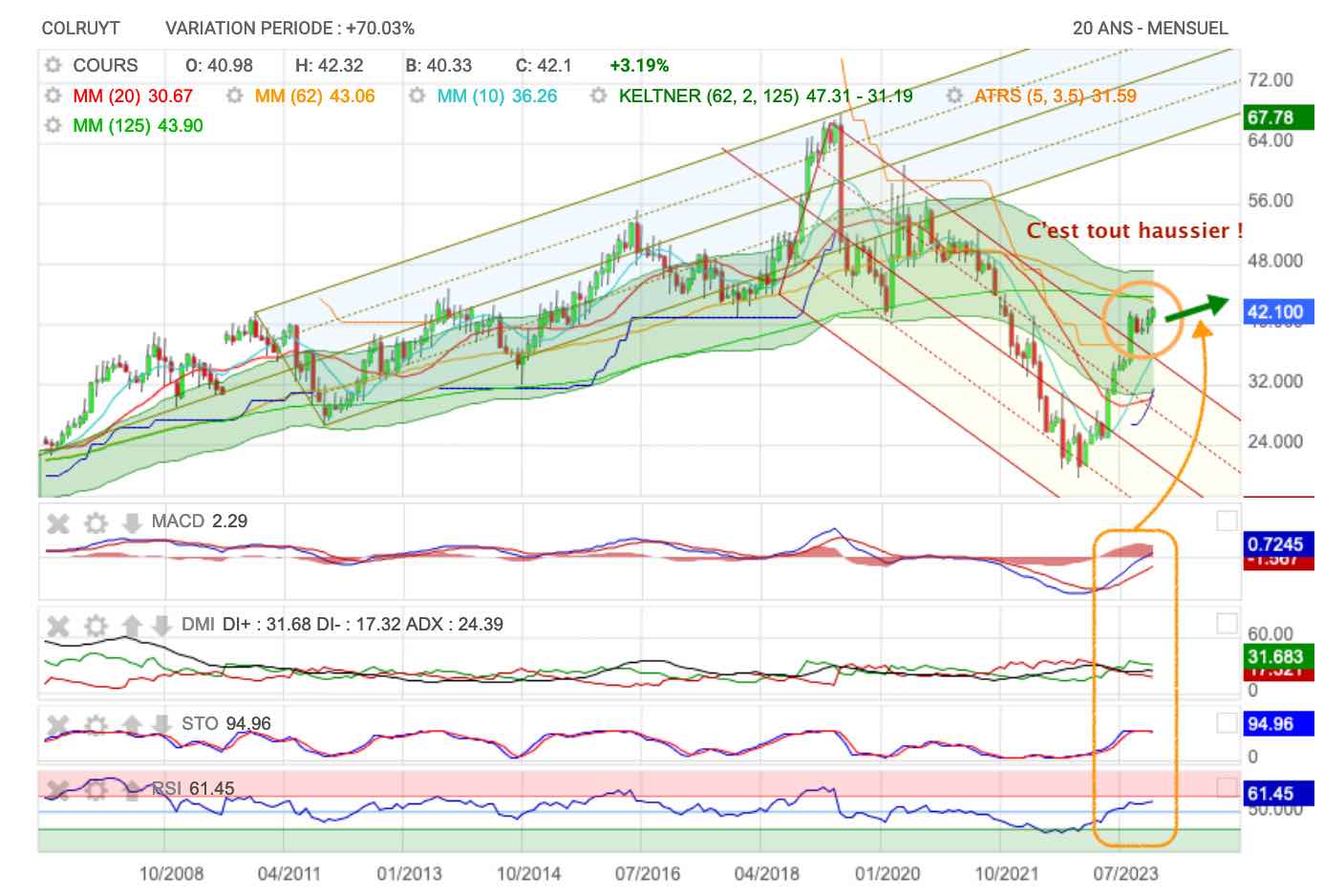Tick the RSI panel checkbox

1227,787
